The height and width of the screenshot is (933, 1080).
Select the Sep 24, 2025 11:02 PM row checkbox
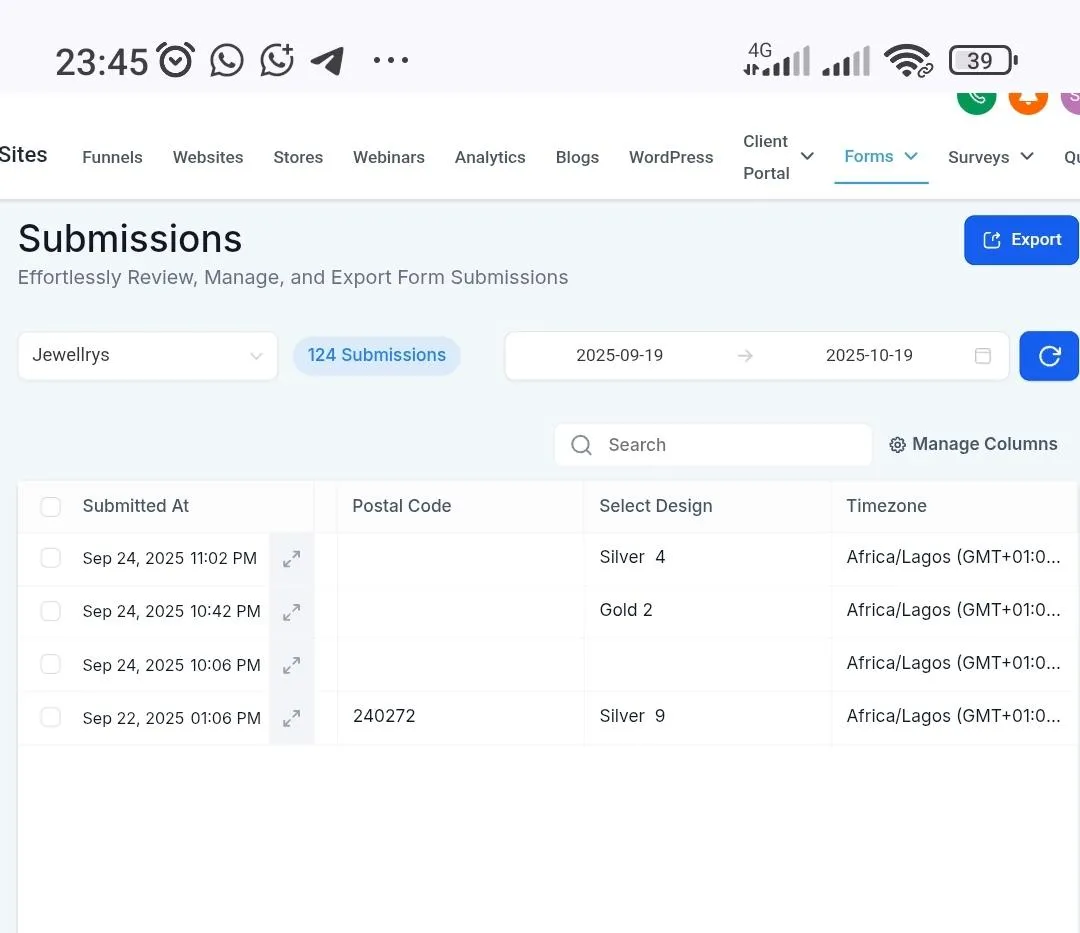[50, 558]
